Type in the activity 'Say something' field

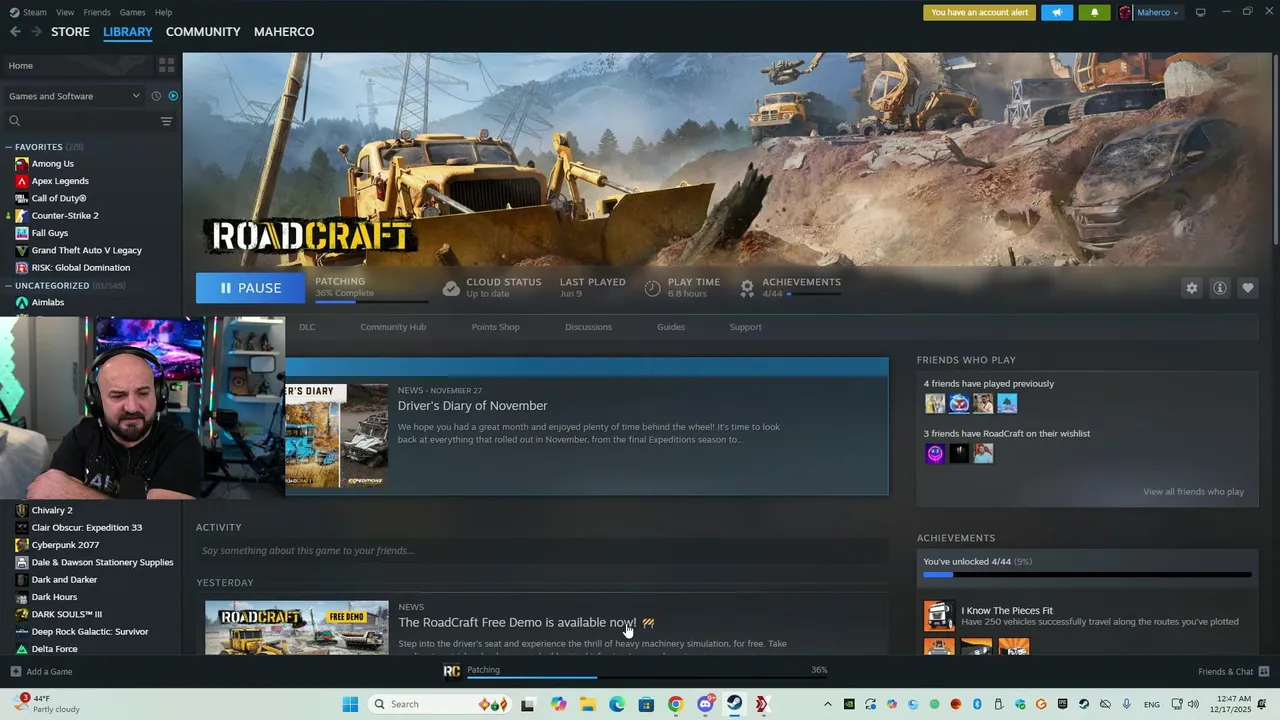[x=542, y=551]
